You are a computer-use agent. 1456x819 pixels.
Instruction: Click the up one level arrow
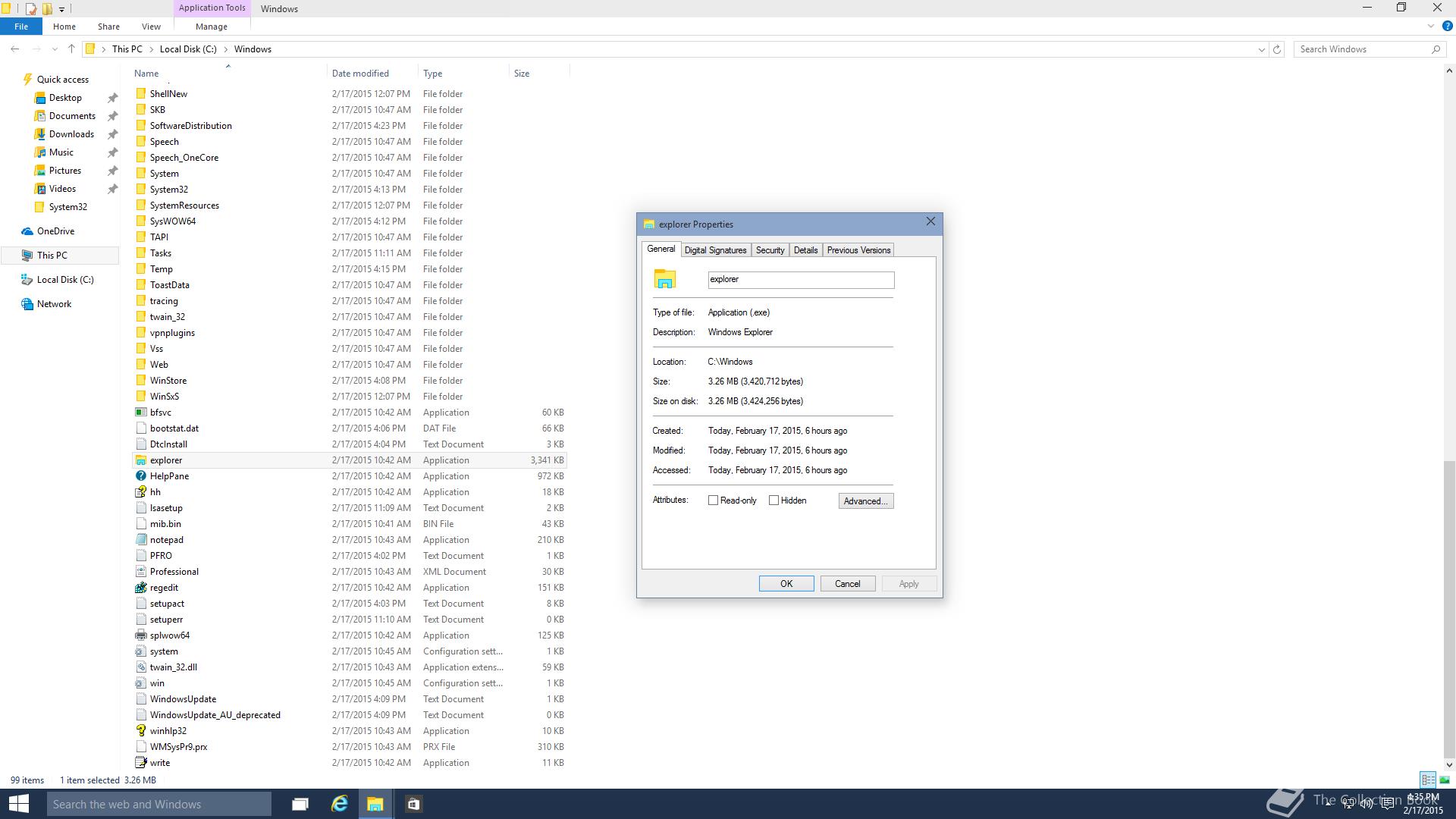[x=71, y=49]
